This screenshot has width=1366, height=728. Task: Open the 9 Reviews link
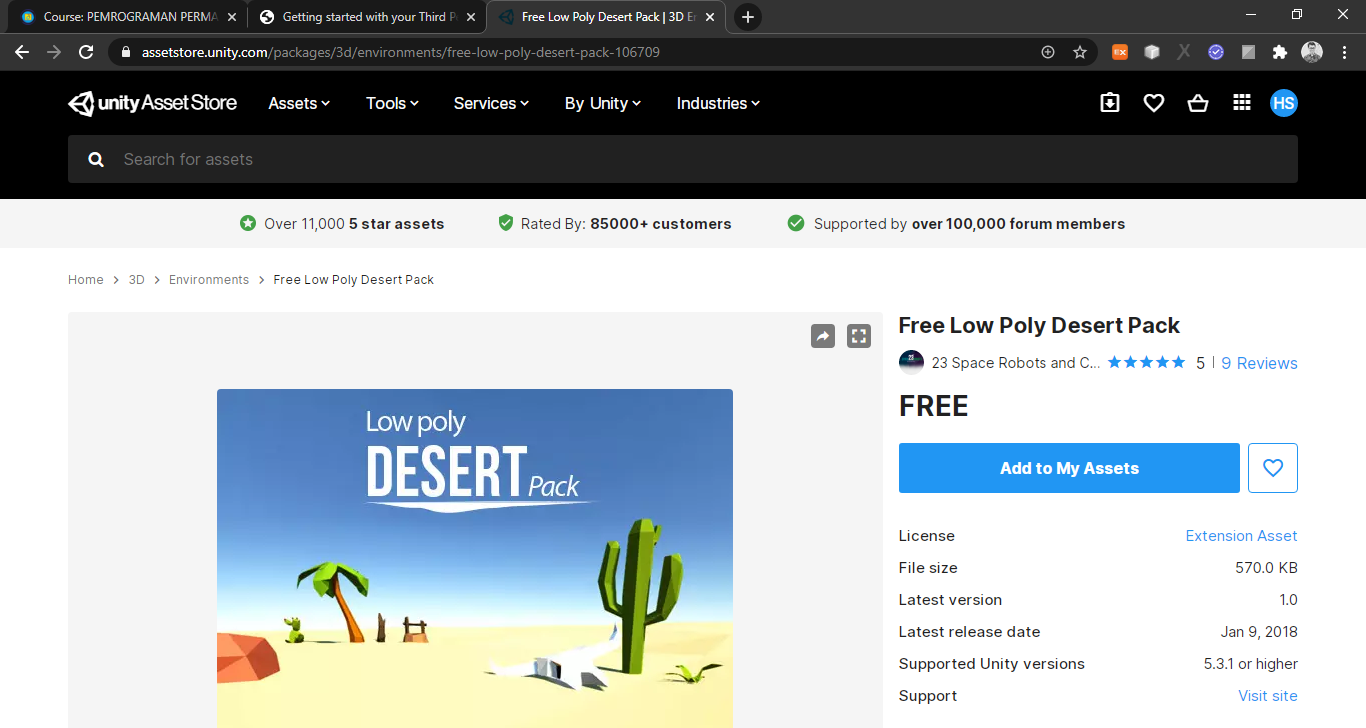1259,363
